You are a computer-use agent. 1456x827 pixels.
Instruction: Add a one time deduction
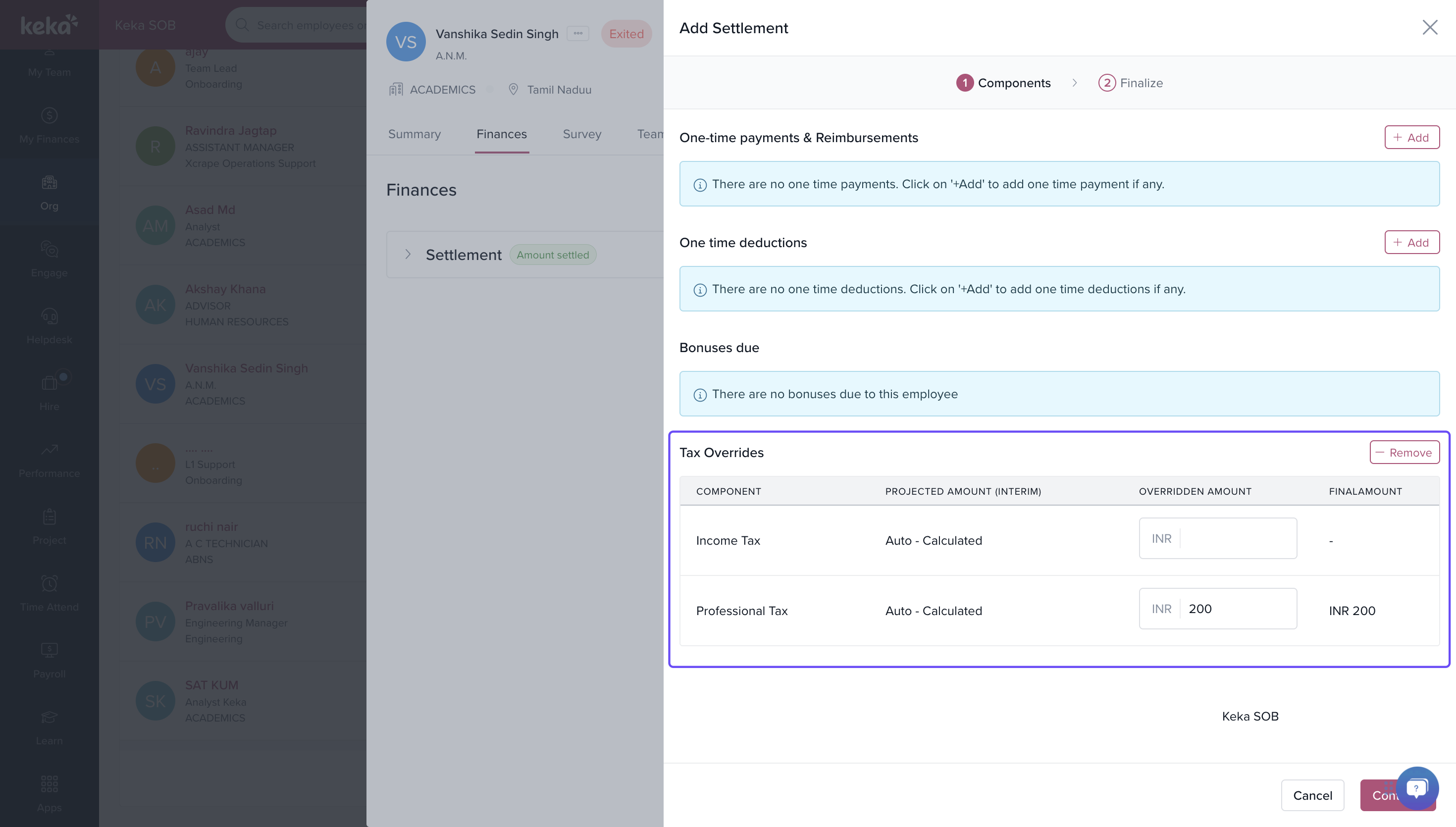[1412, 243]
